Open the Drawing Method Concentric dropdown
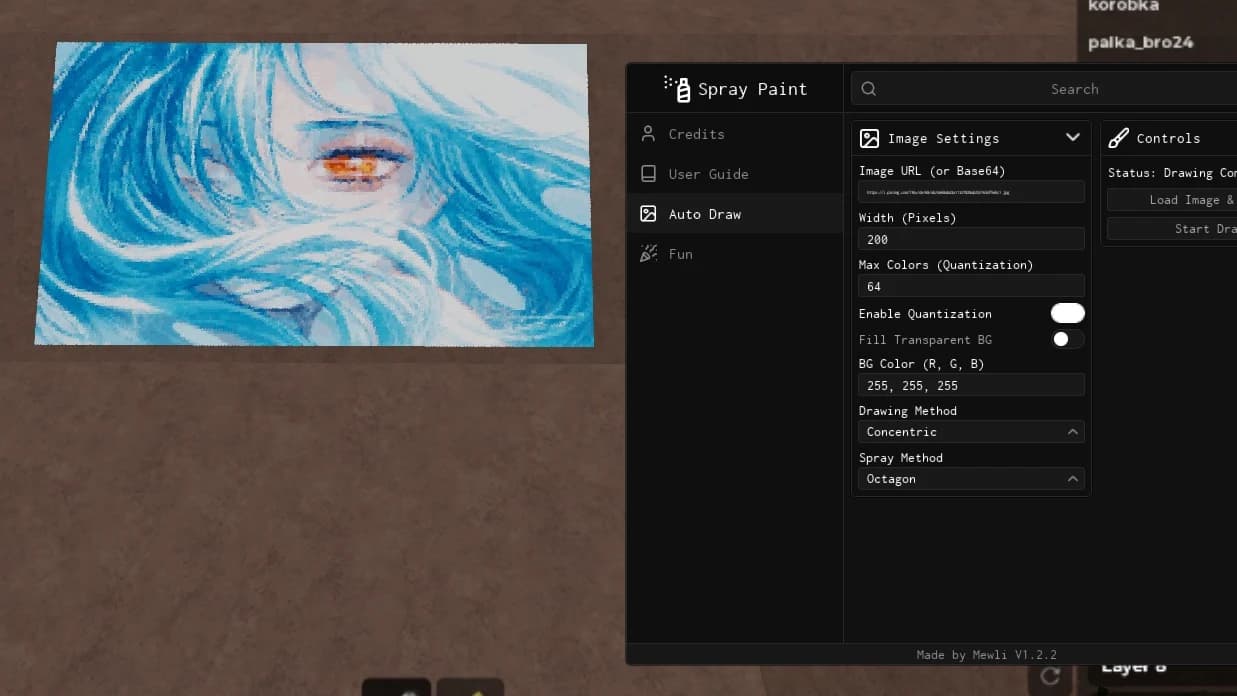This screenshot has width=1237, height=696. (971, 432)
